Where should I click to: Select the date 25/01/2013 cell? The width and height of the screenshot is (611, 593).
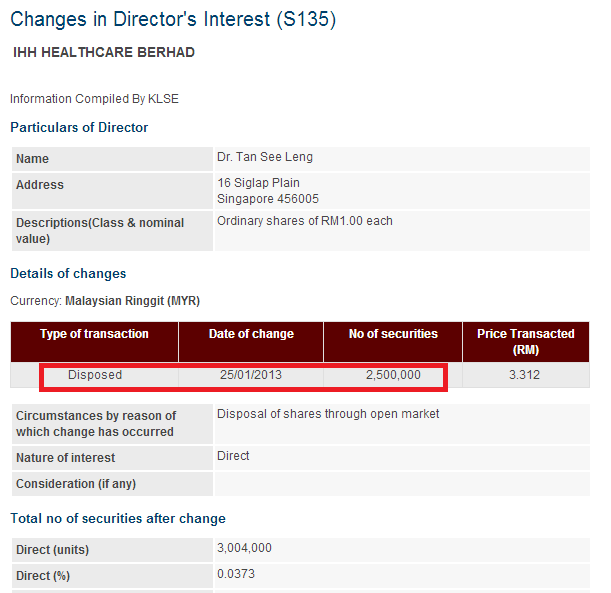pos(251,375)
